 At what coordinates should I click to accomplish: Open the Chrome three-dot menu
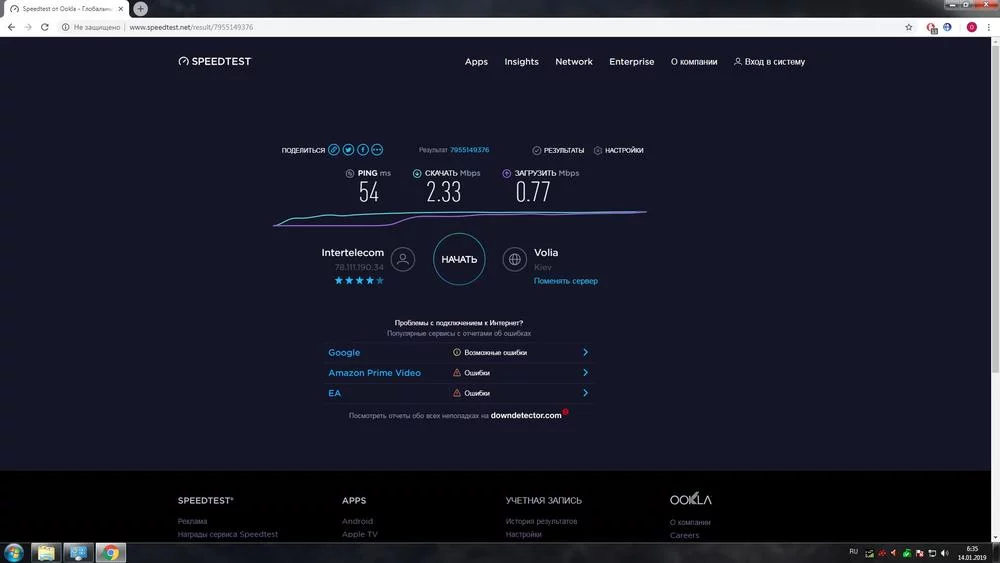coord(989,27)
